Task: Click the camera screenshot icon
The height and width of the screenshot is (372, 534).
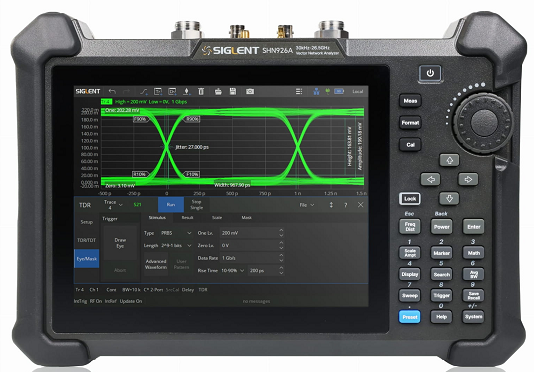Action: coord(250,91)
